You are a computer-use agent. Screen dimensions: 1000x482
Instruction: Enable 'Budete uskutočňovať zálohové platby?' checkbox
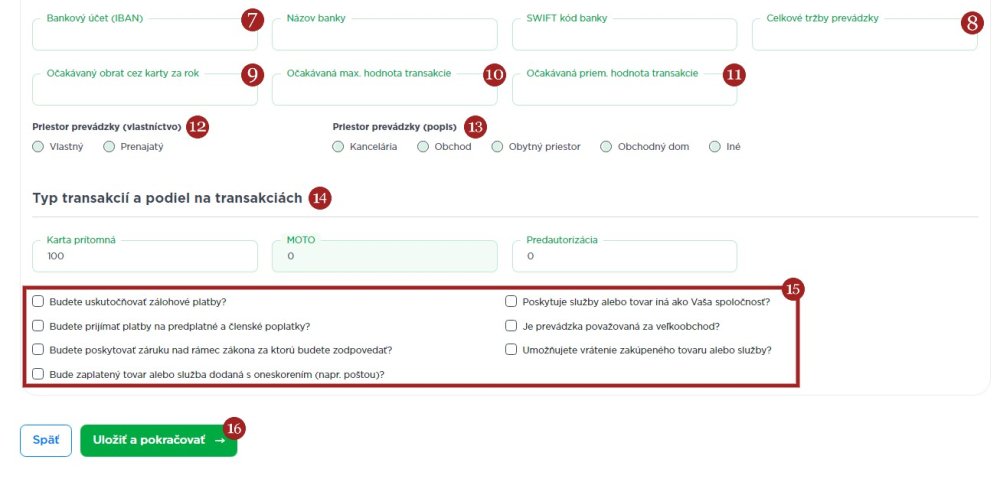pos(38,301)
